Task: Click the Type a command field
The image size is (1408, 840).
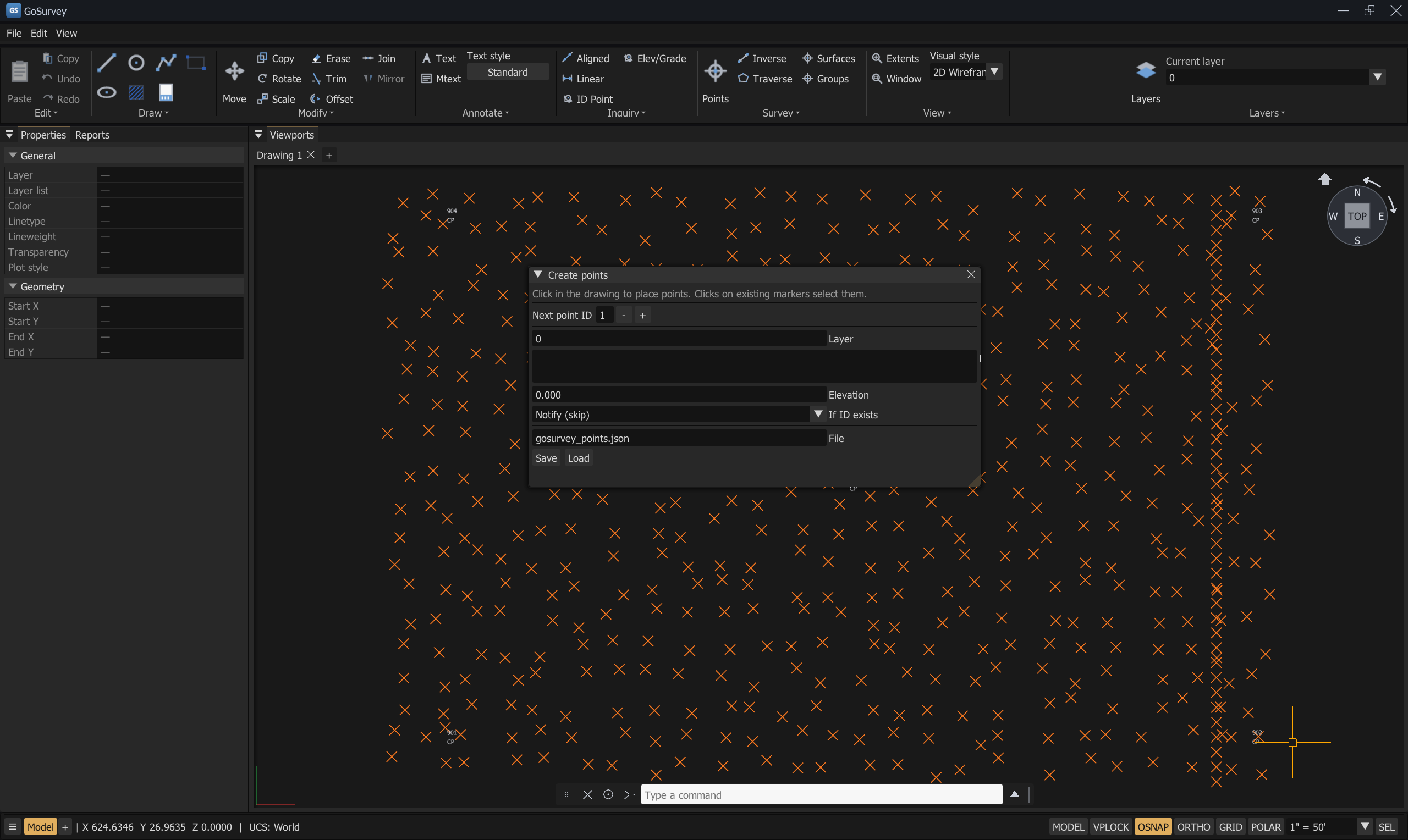Action: pos(821,795)
